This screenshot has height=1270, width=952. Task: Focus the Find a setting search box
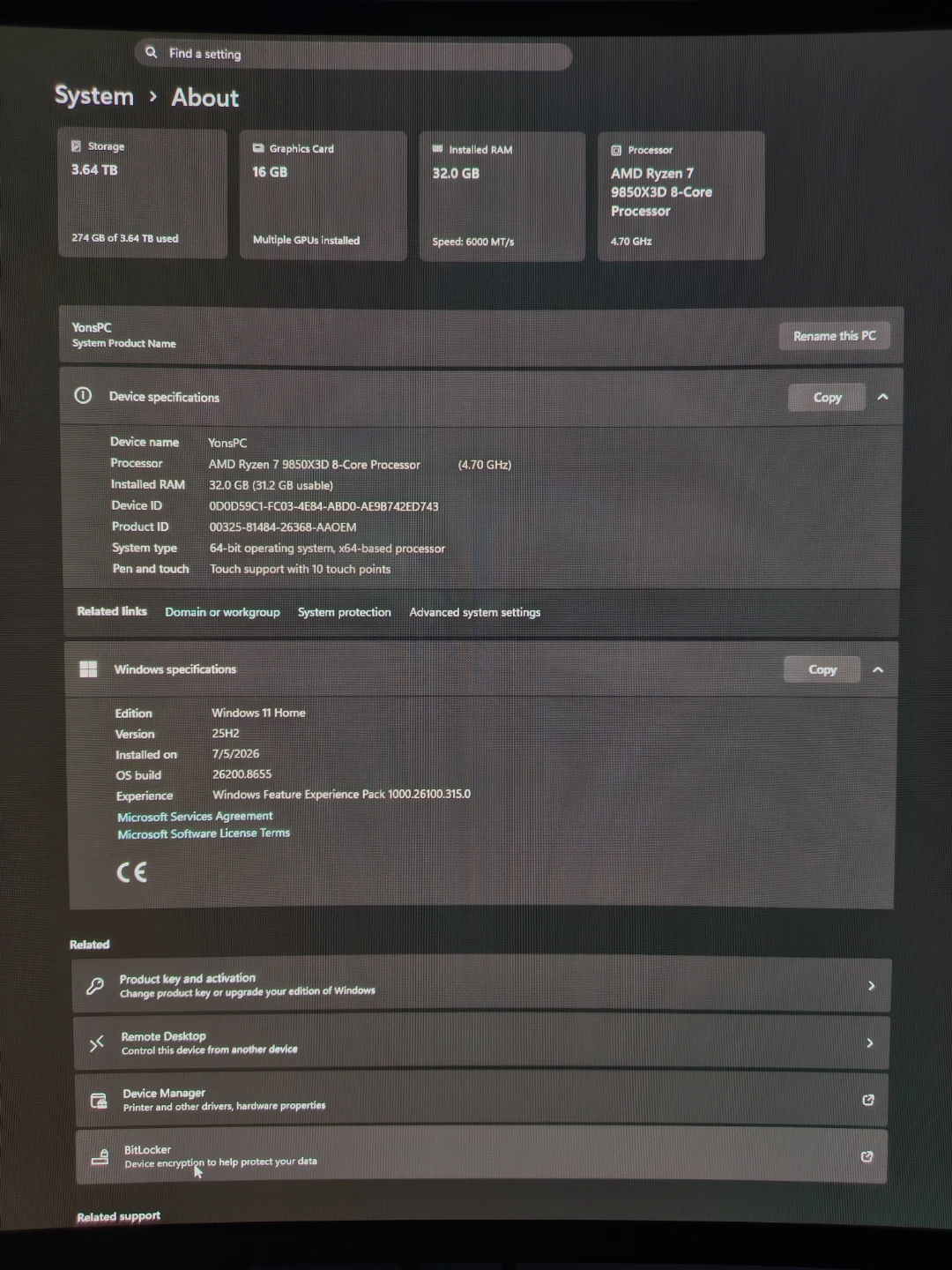click(353, 55)
